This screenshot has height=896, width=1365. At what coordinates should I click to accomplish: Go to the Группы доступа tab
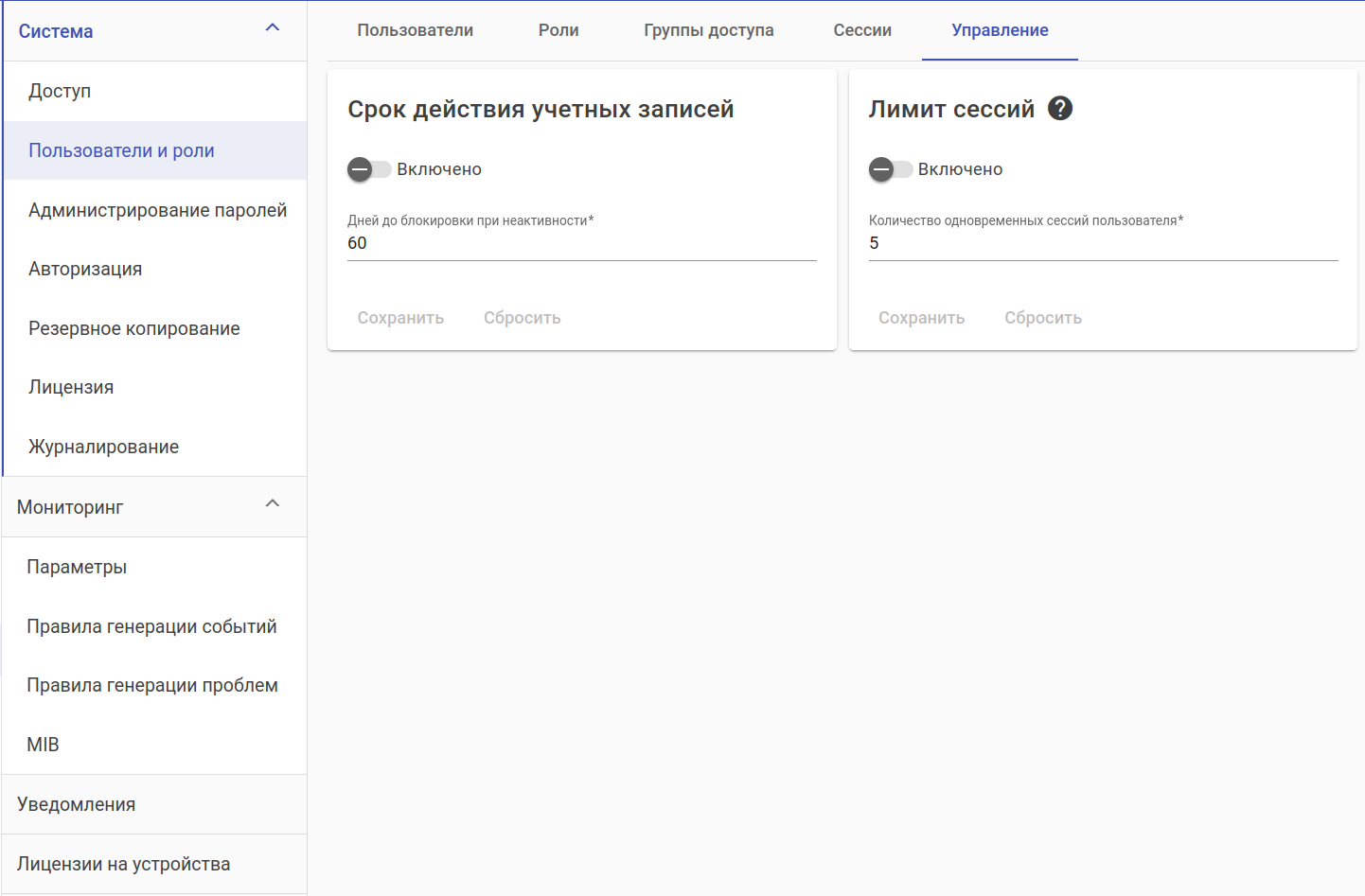[x=708, y=30]
